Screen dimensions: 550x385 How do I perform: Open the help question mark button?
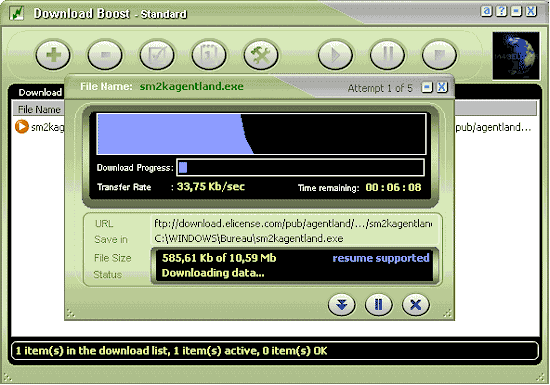(502, 11)
